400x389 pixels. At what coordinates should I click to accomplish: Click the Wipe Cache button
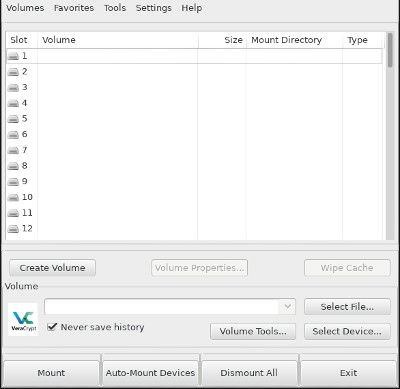[x=347, y=268]
